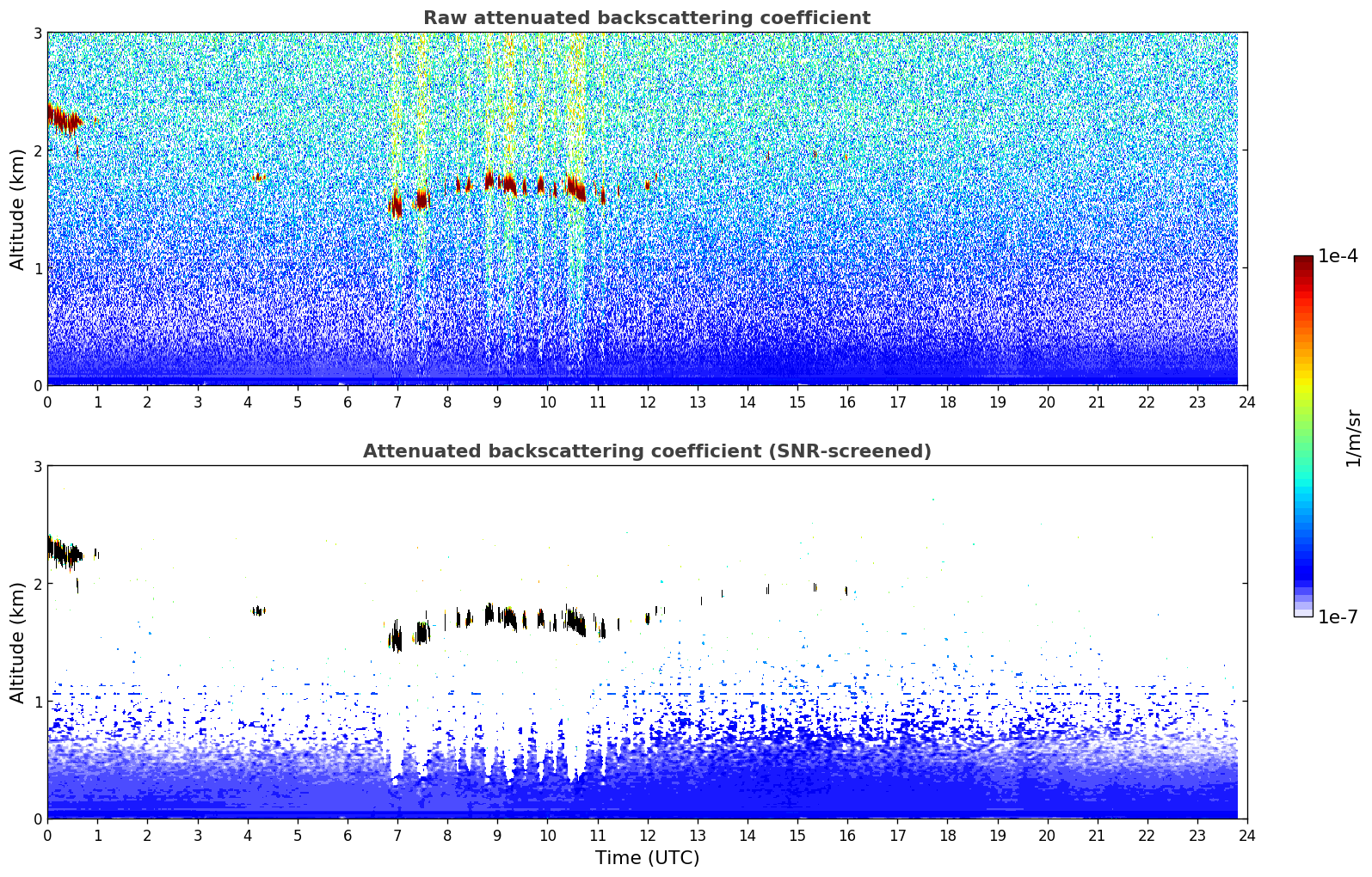
Task: Click the '1e-4' colorbar maximum label
Action: pyautogui.click(x=1338, y=256)
